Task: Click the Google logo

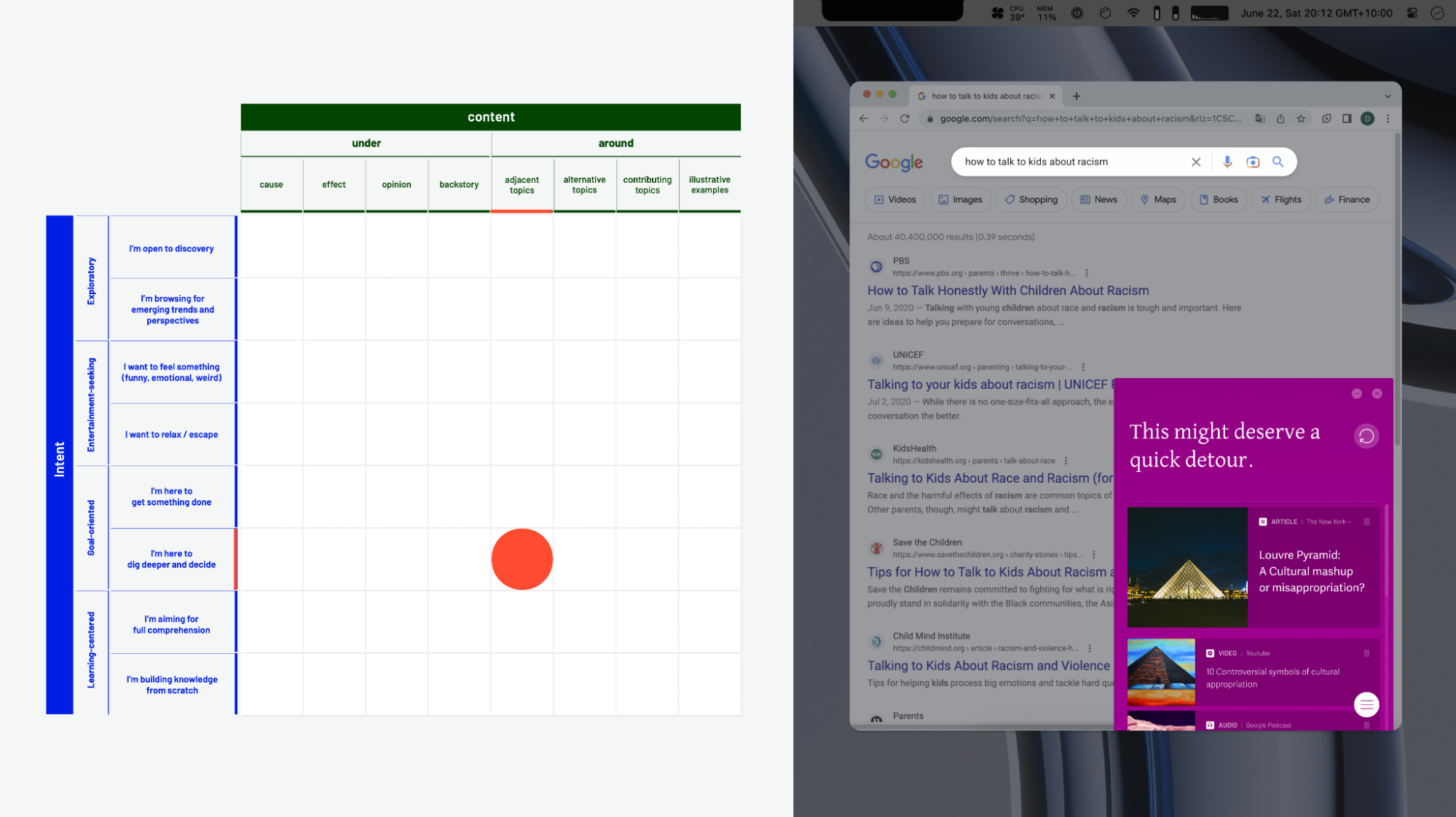Action: coord(894,162)
